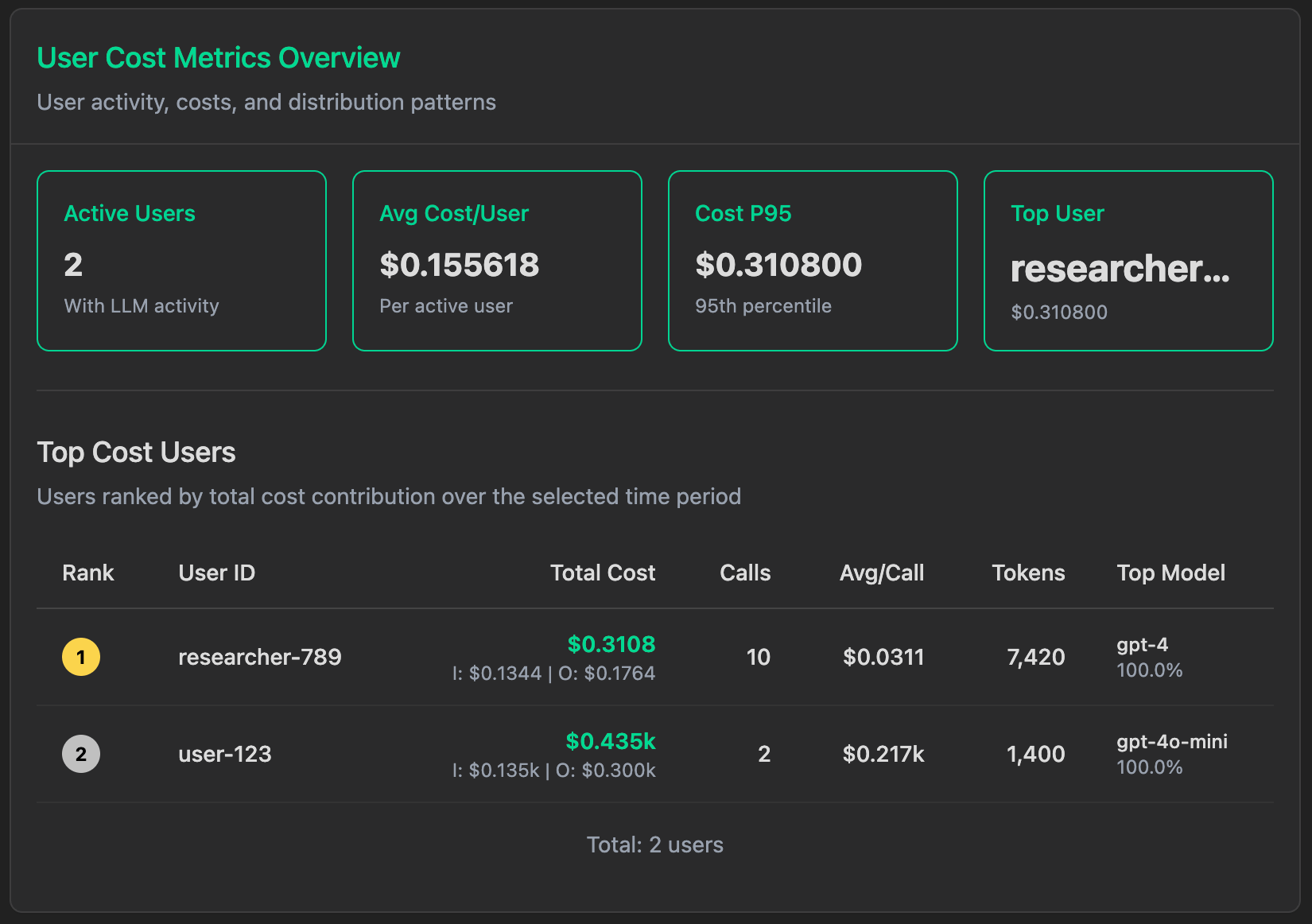Screen dimensions: 1312x924
Task: Open the Cost P95 card
Action: pyautogui.click(x=813, y=261)
